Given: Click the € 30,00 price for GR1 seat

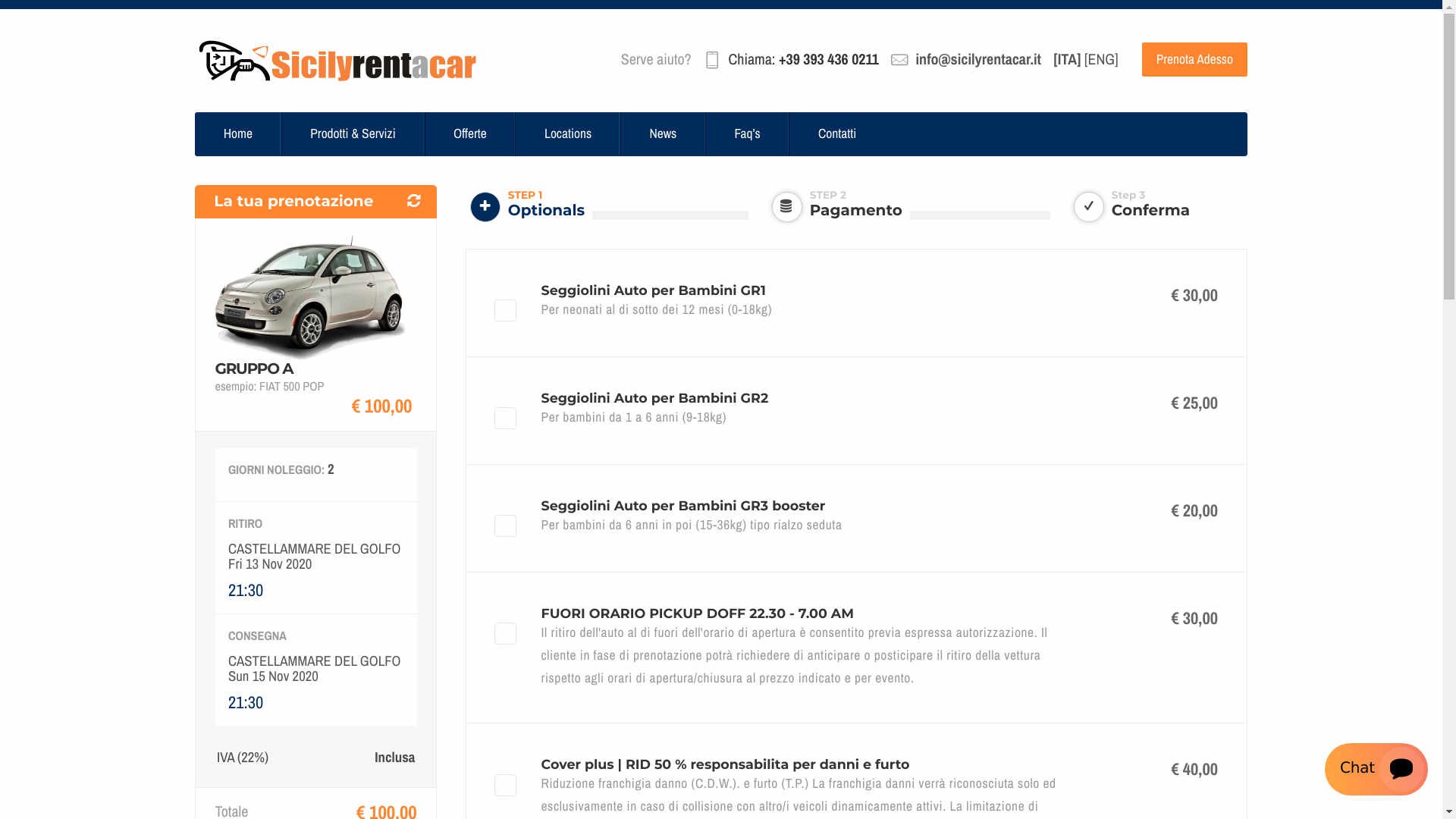Looking at the screenshot, I should [1194, 295].
